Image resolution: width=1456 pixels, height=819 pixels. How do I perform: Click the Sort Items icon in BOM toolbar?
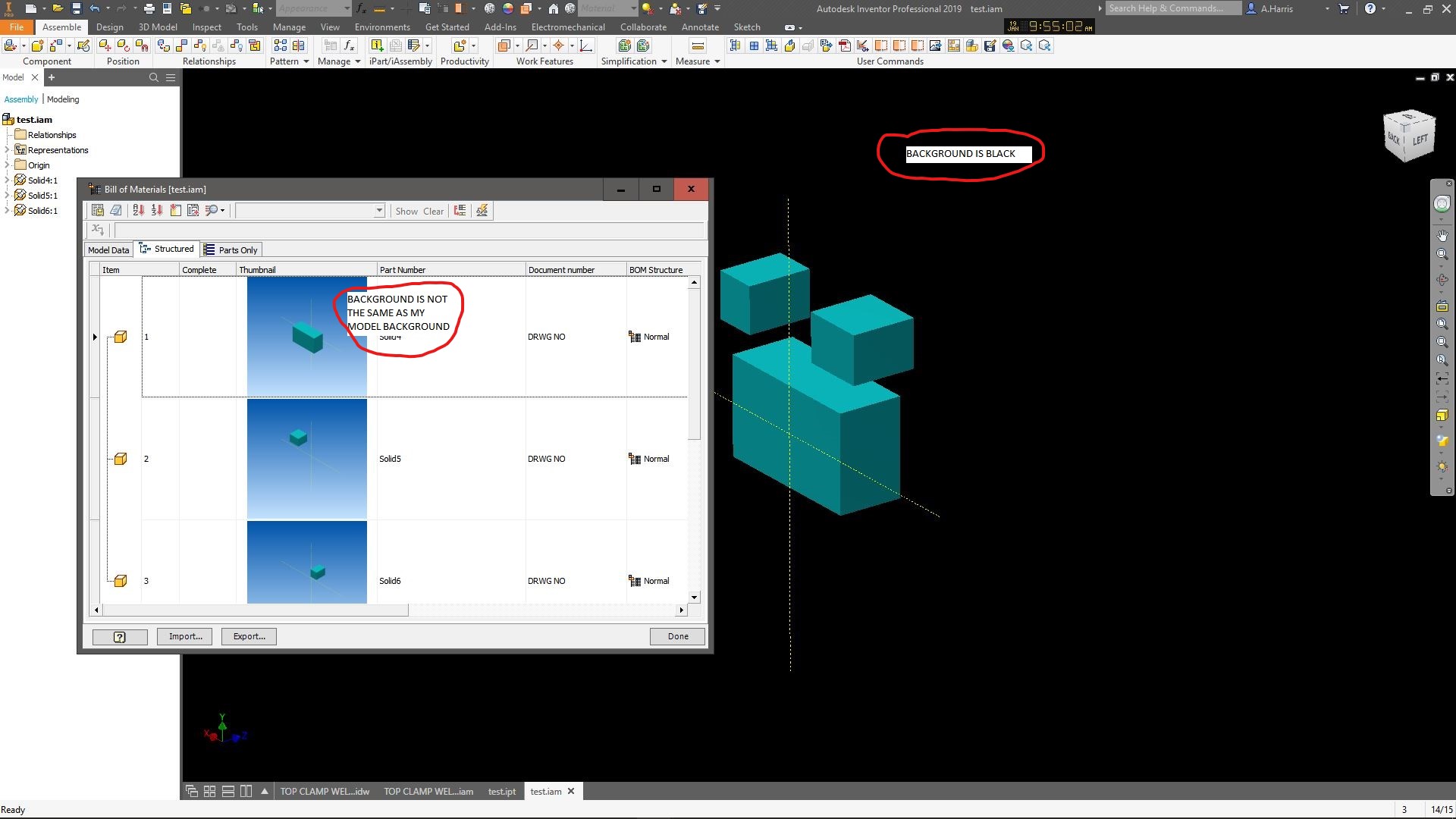[x=139, y=211]
